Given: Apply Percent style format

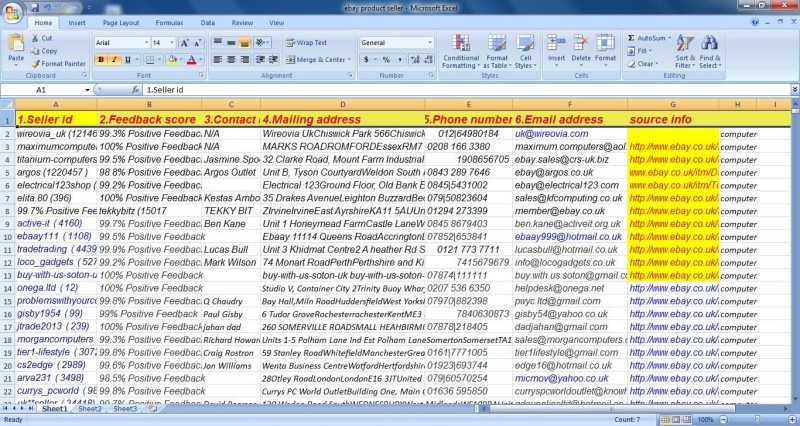Looking at the screenshot, I should tap(386, 60).
